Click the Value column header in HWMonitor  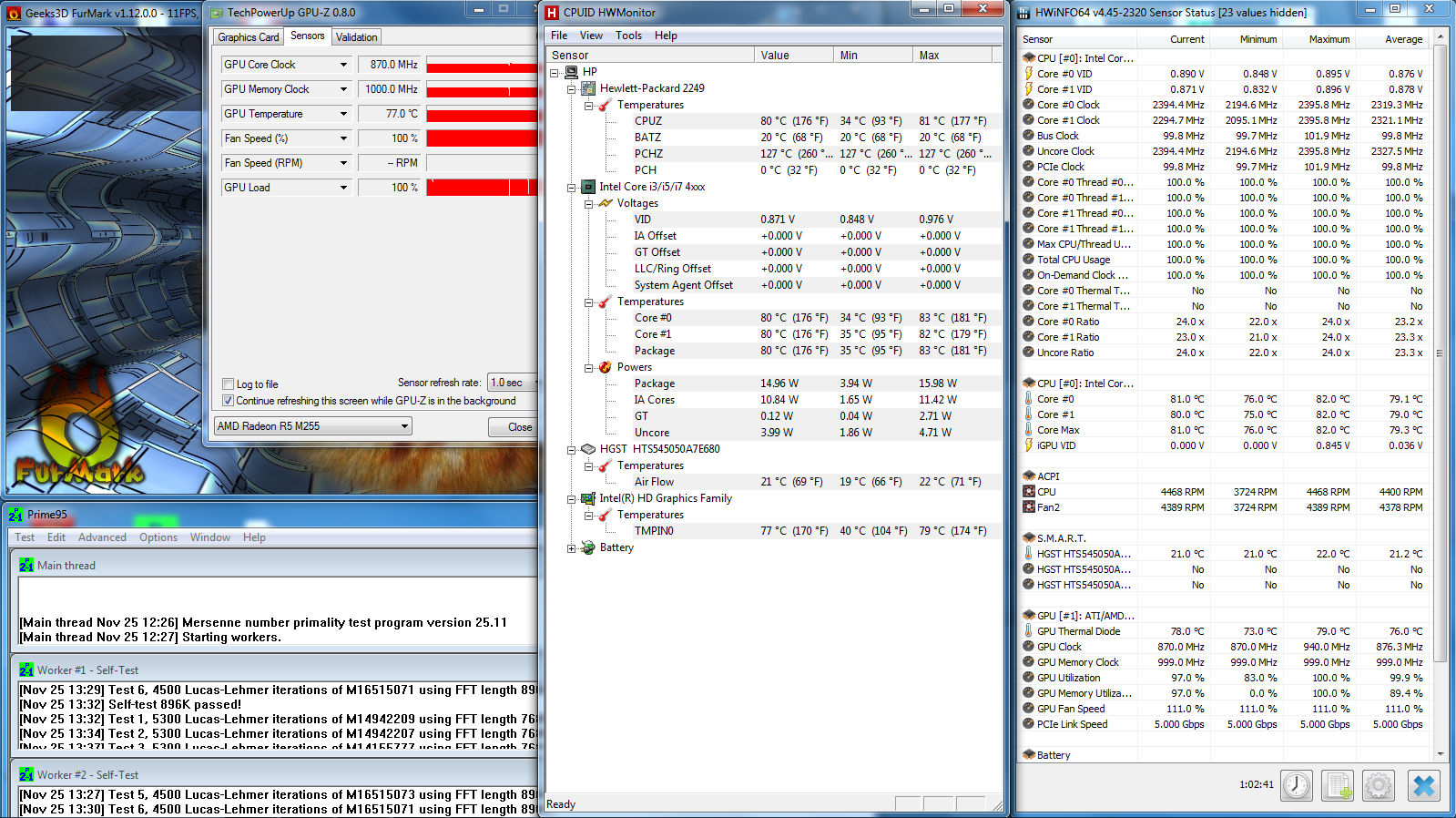tap(794, 56)
